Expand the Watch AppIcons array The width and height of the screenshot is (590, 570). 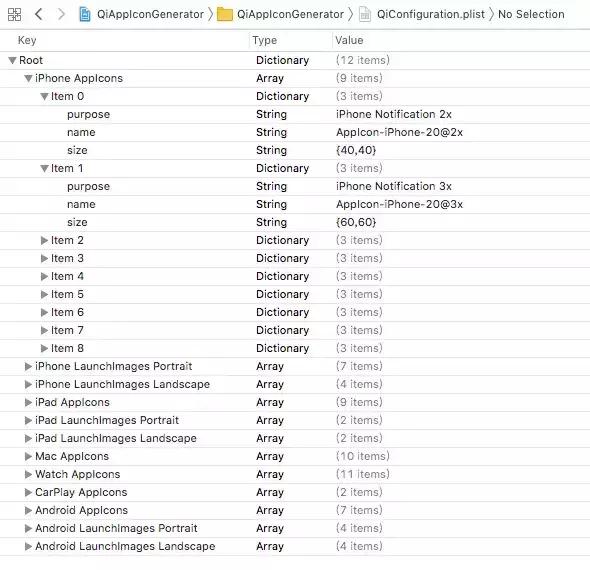pos(28,474)
